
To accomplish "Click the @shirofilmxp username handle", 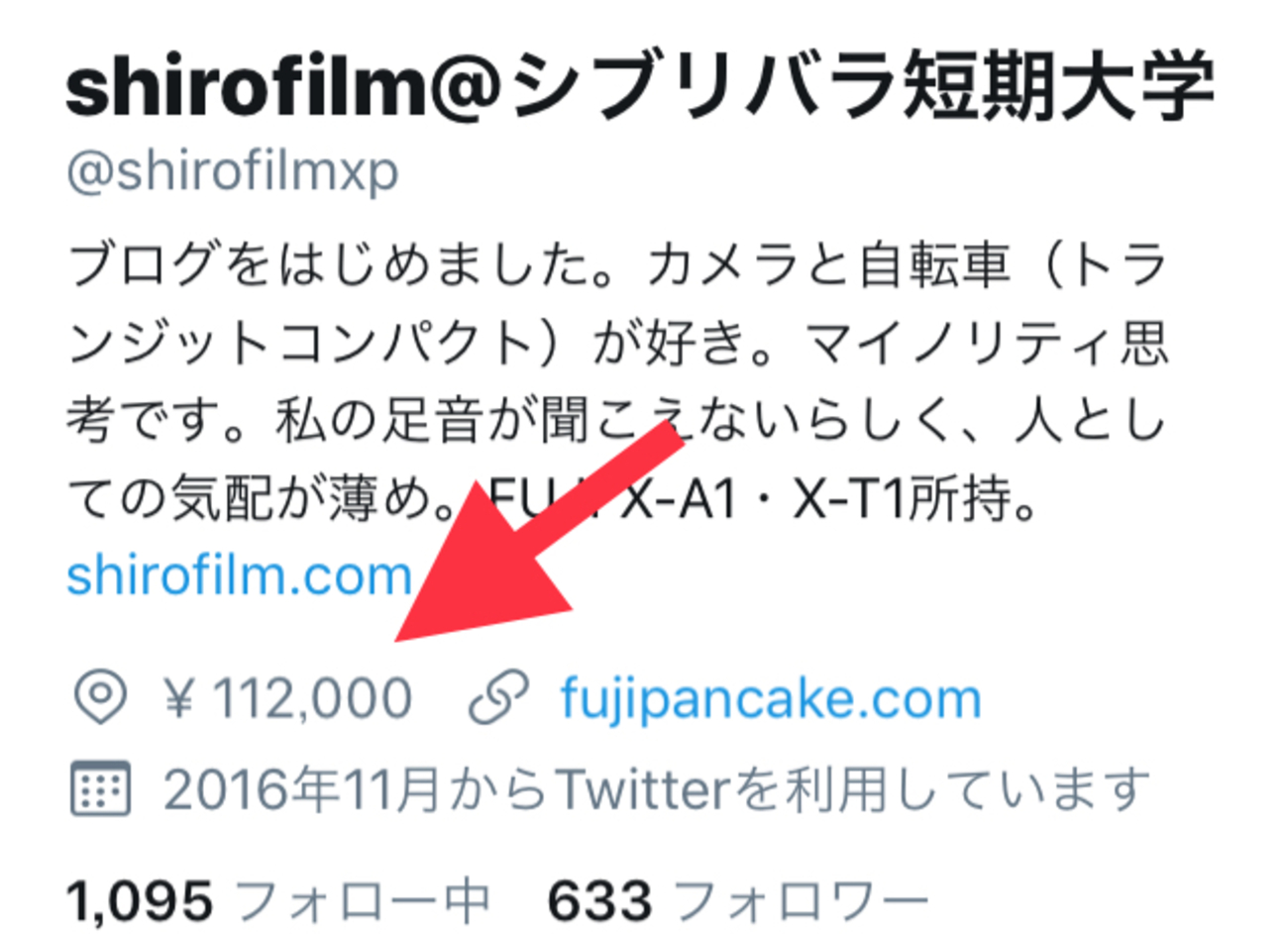I will [233, 173].
